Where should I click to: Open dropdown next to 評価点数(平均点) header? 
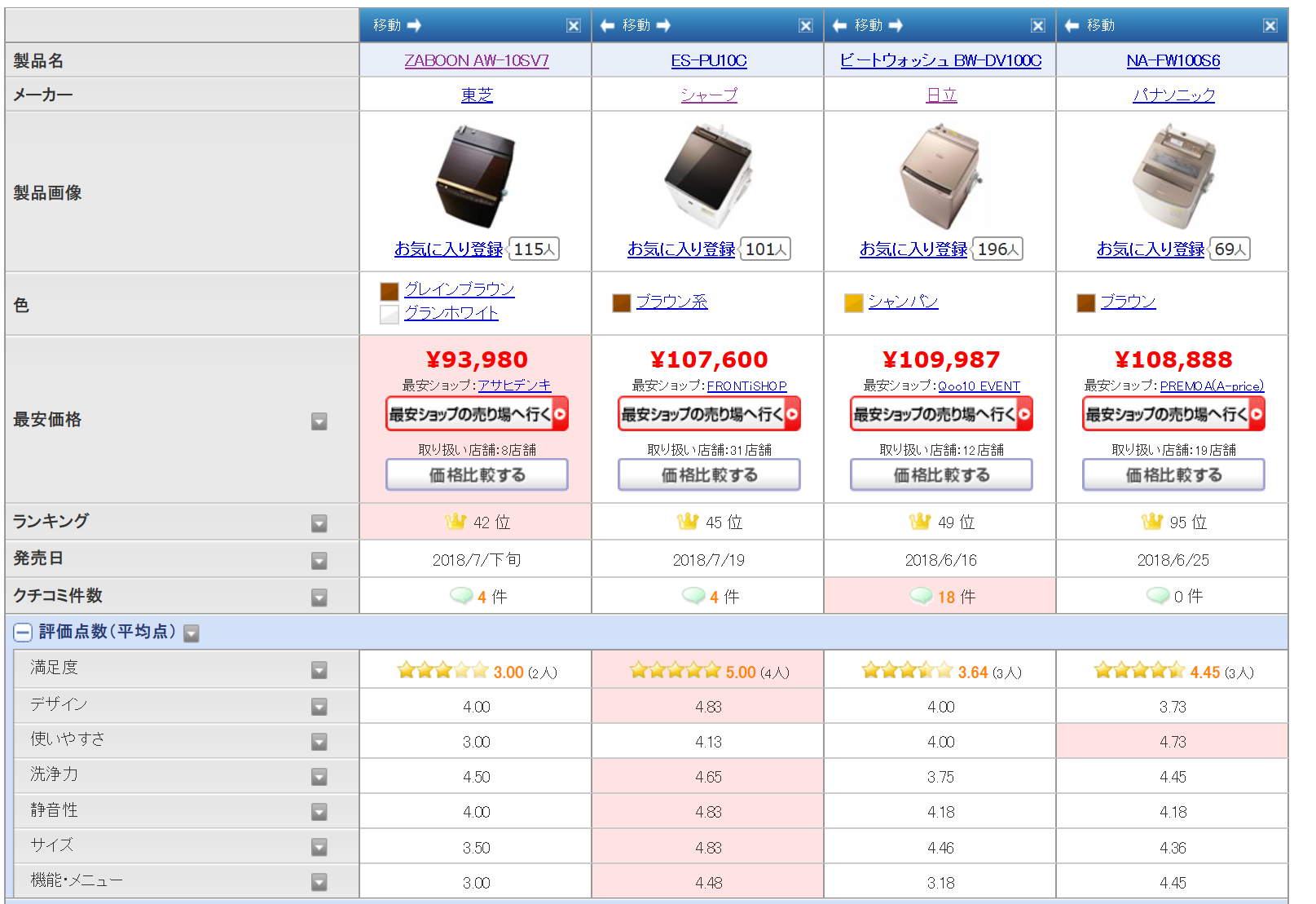pos(191,633)
